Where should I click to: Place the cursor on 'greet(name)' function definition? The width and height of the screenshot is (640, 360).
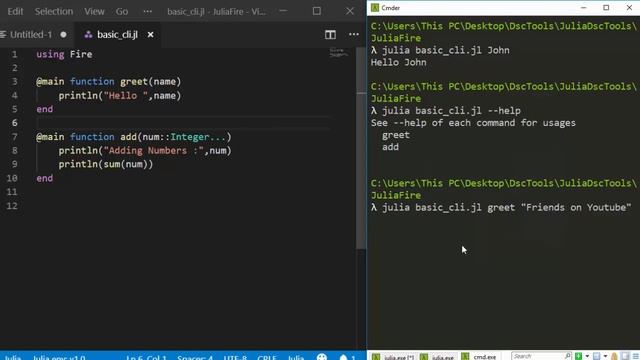150,82
